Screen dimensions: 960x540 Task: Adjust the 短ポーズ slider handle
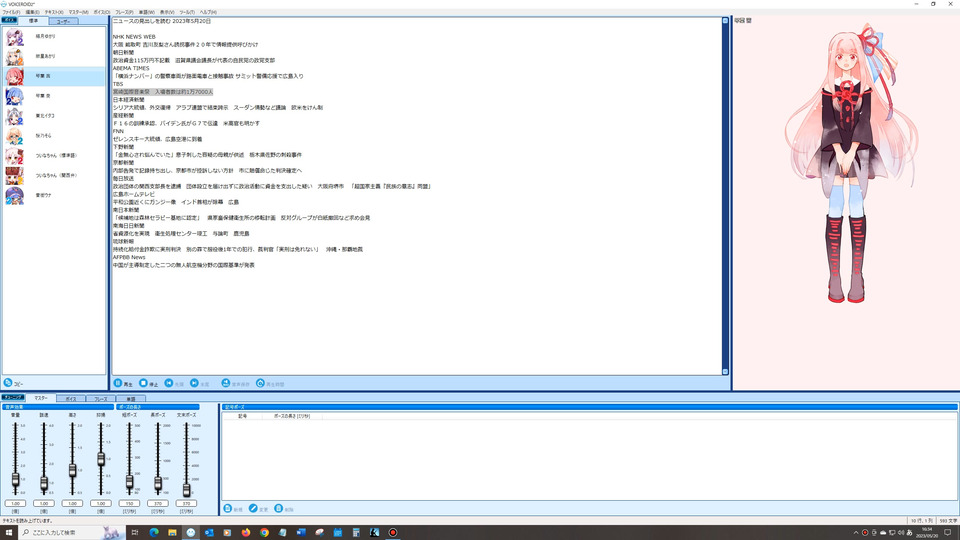[x=129, y=482]
